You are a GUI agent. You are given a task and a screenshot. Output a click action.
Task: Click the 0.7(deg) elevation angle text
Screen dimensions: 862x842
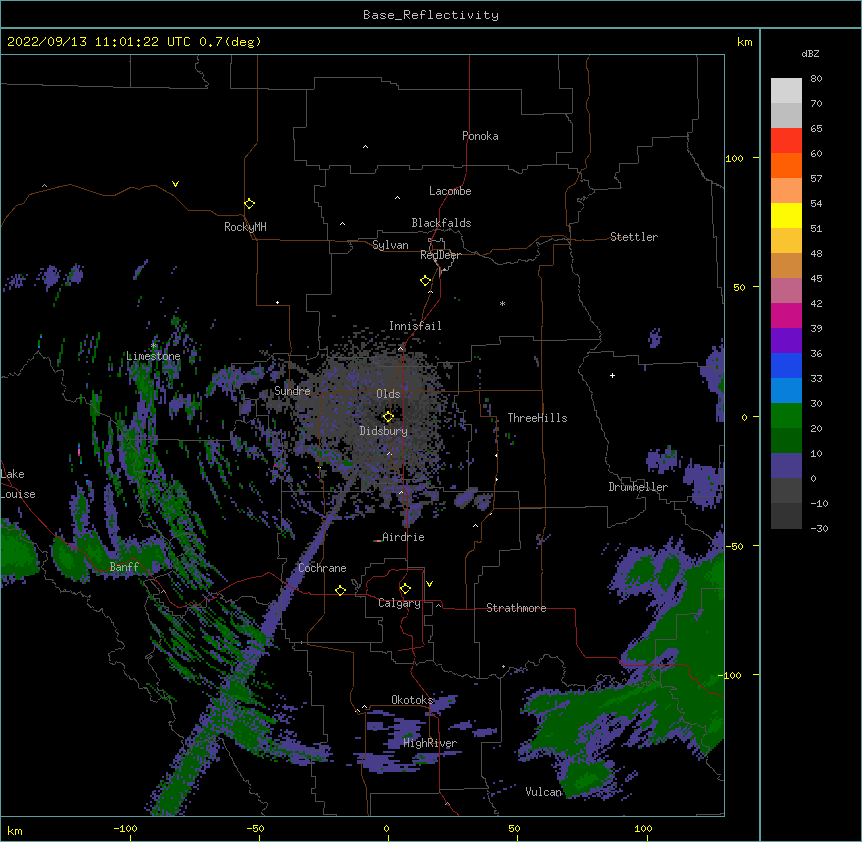coord(230,42)
